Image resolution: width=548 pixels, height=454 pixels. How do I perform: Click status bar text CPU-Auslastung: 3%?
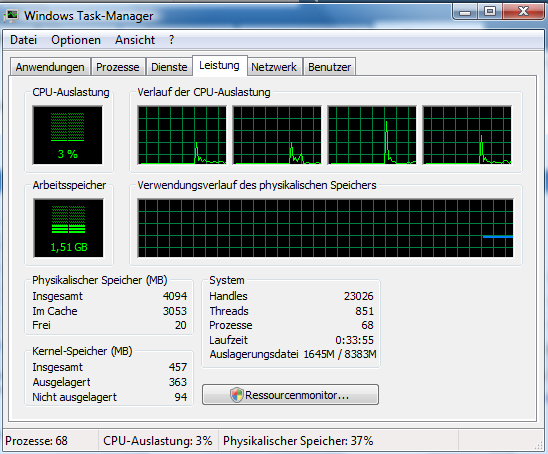pyautogui.click(x=158, y=441)
